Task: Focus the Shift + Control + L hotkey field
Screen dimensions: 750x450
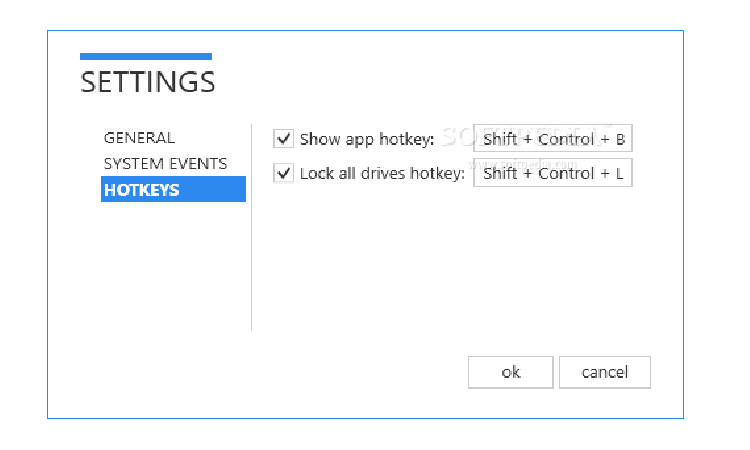Action: [553, 173]
